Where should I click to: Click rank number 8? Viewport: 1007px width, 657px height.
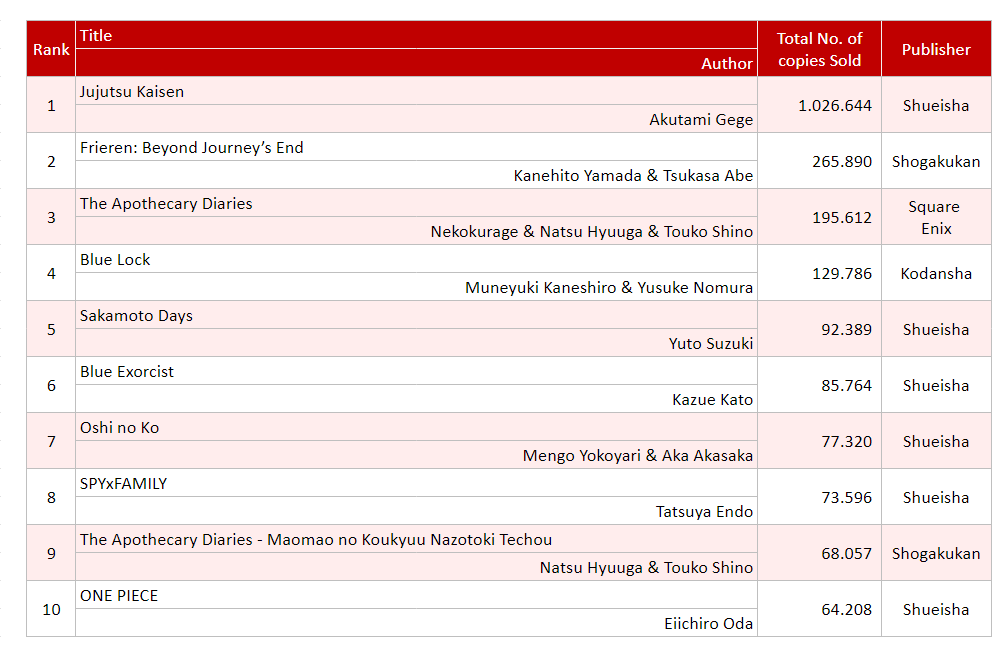pos(51,497)
